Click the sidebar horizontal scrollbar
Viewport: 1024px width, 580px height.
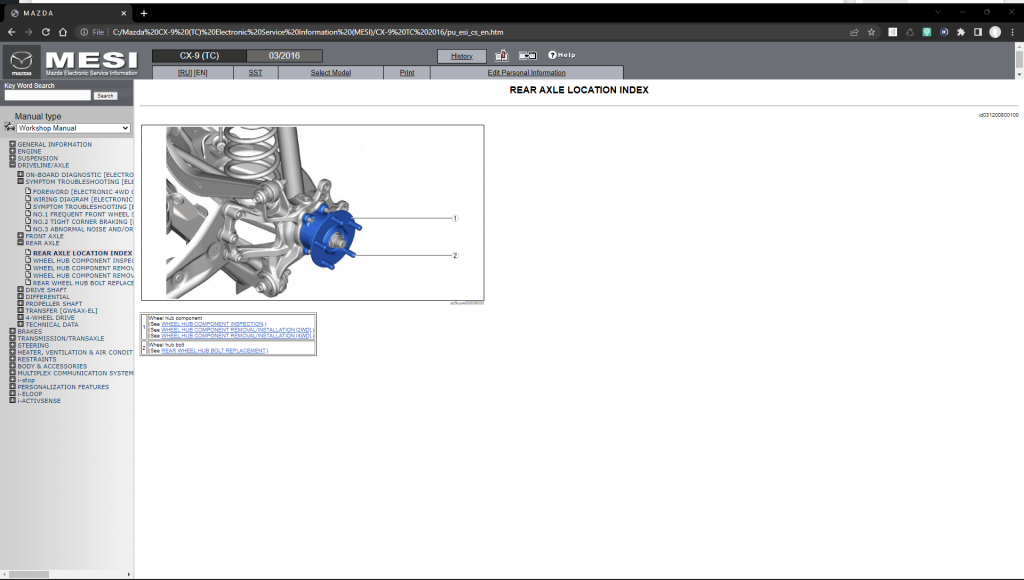click(x=30, y=574)
